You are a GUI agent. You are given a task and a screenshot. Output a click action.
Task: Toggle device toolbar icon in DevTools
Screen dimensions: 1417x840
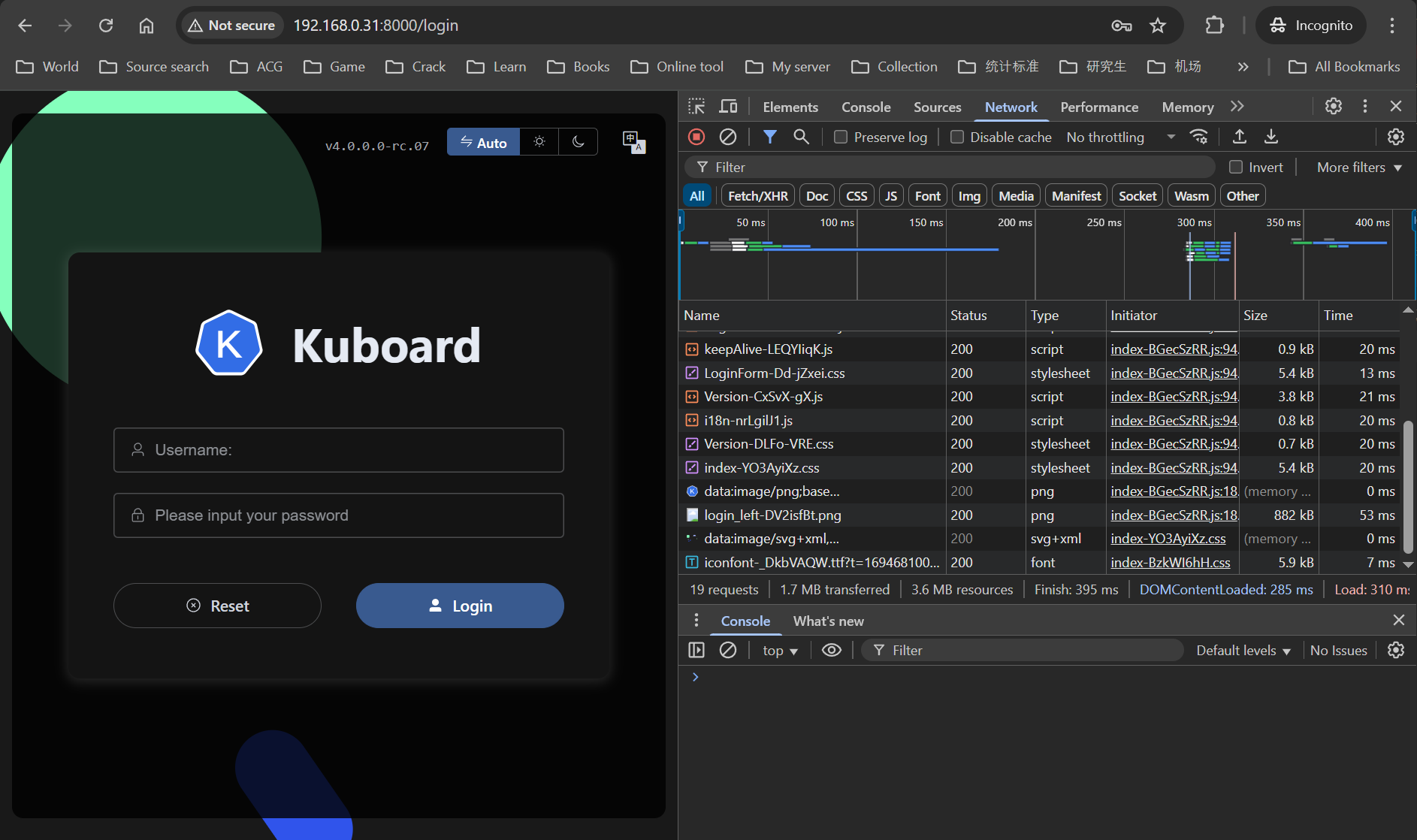(728, 107)
